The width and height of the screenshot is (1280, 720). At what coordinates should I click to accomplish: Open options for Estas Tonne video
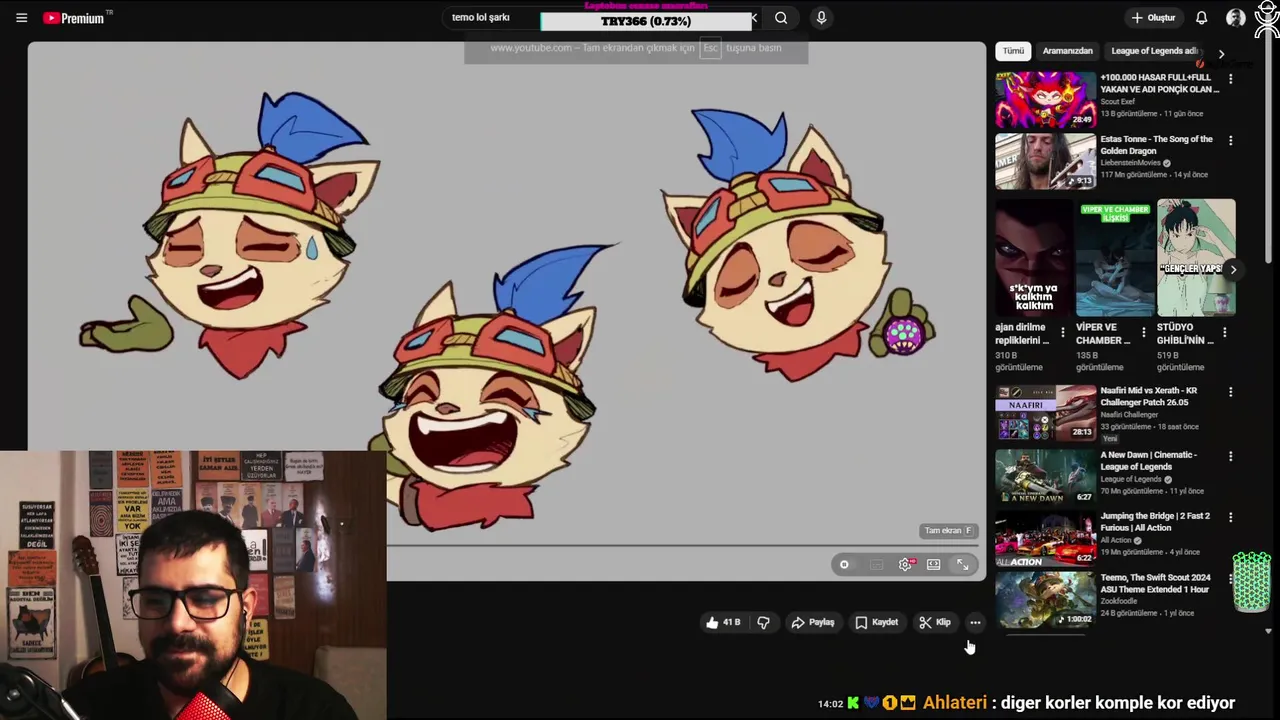point(1231,140)
